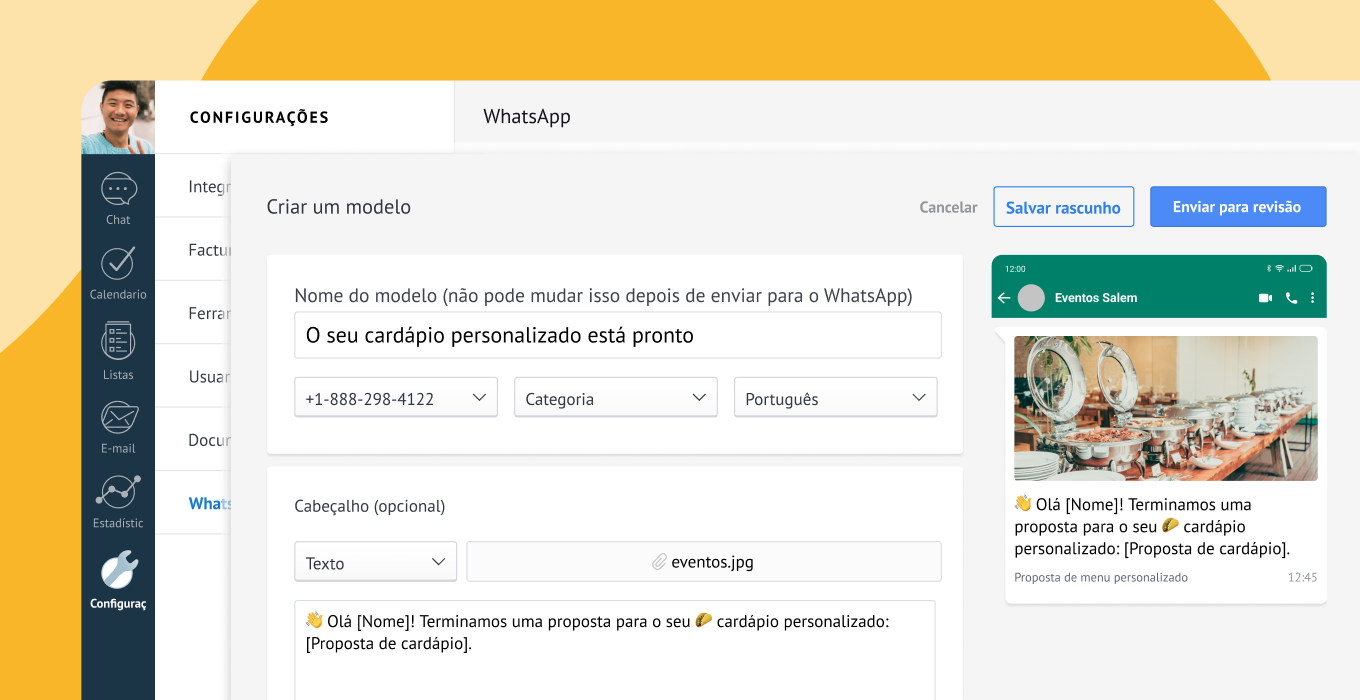Viewport: 1360px width, 700px height.
Task: Open the Chat section icon
Action: click(118, 189)
